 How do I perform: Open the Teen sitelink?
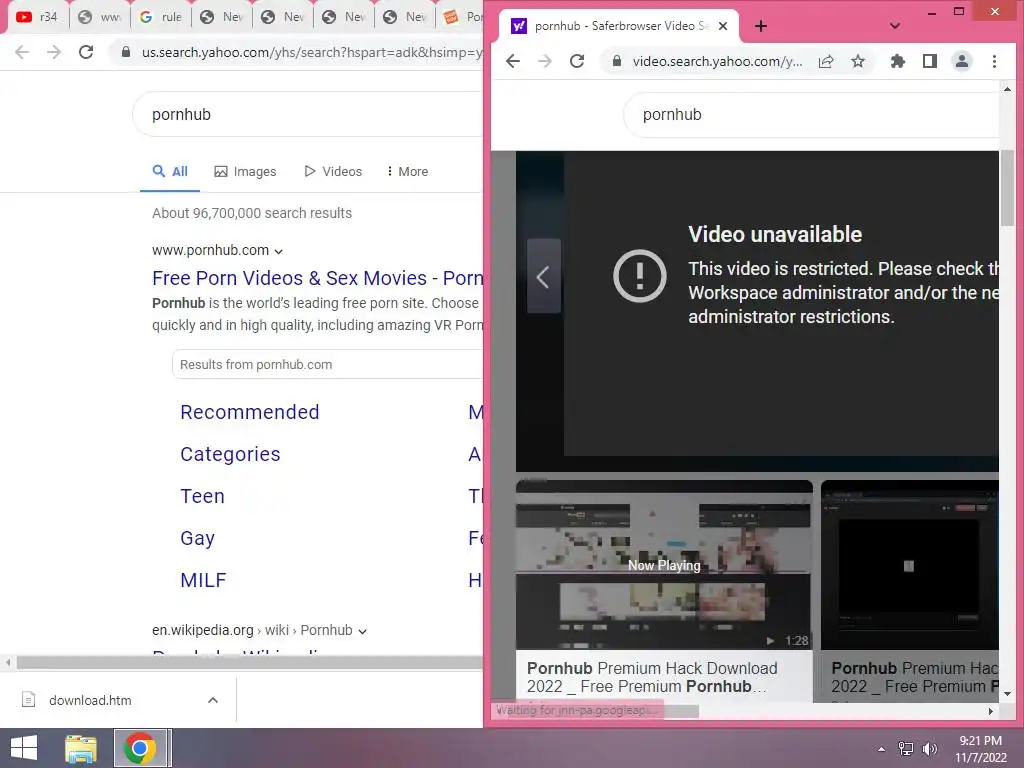click(x=202, y=496)
